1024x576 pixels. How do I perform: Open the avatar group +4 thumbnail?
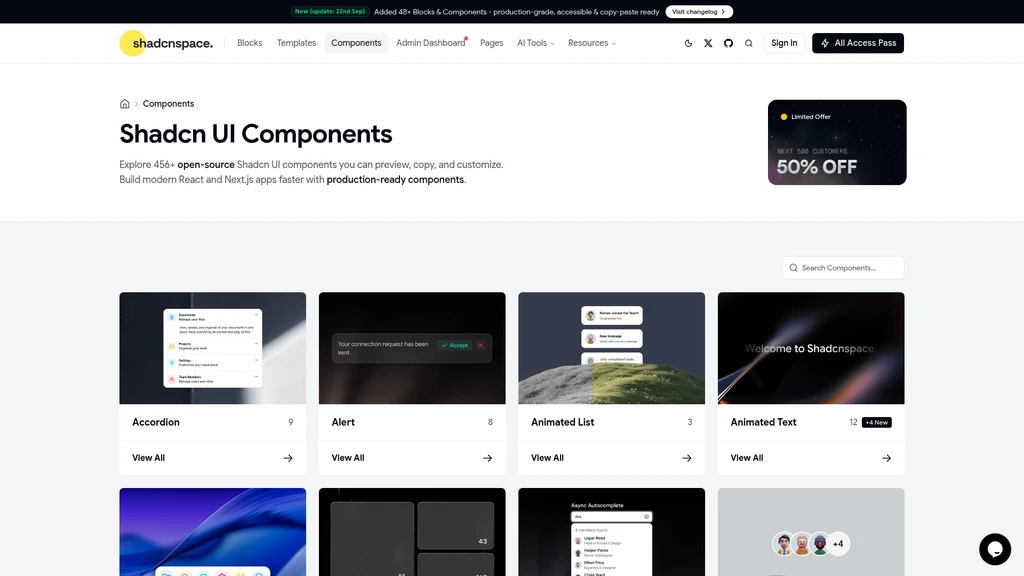coord(811,532)
